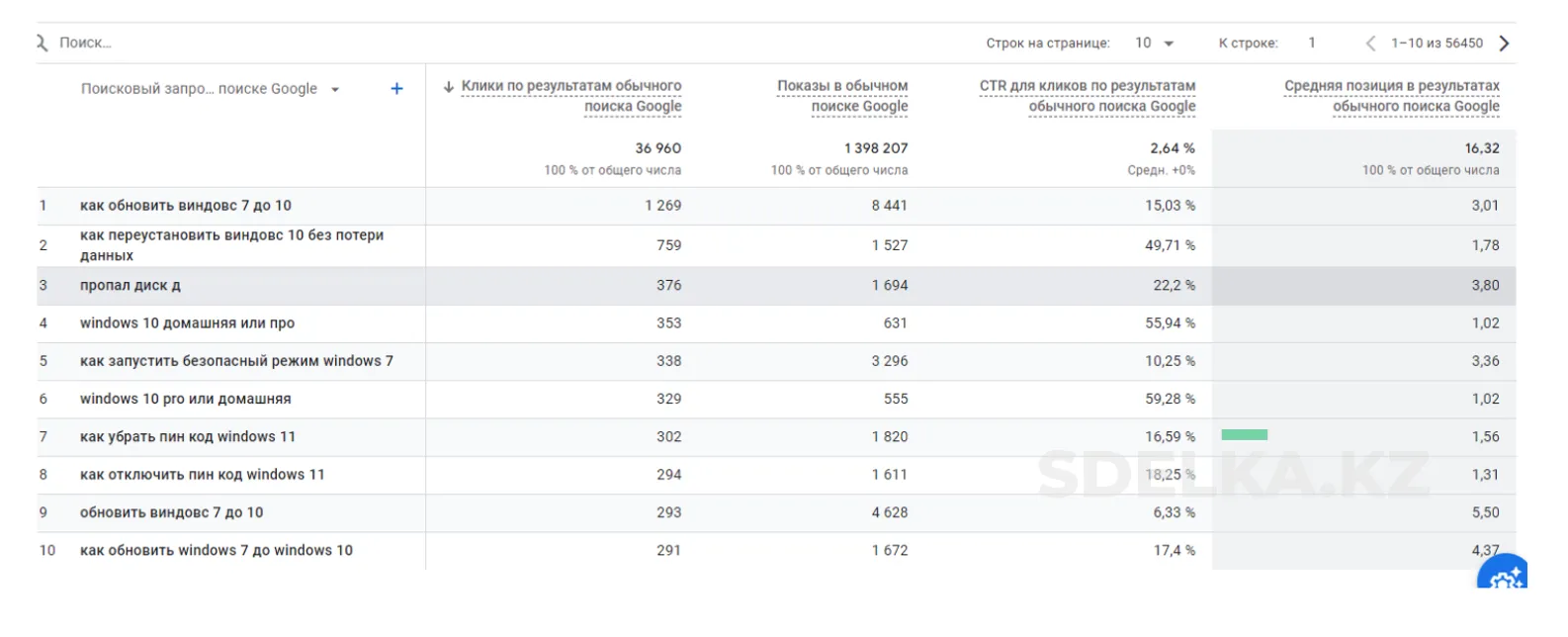
Task: Sort by organic search clicks column header
Action: coord(571,96)
